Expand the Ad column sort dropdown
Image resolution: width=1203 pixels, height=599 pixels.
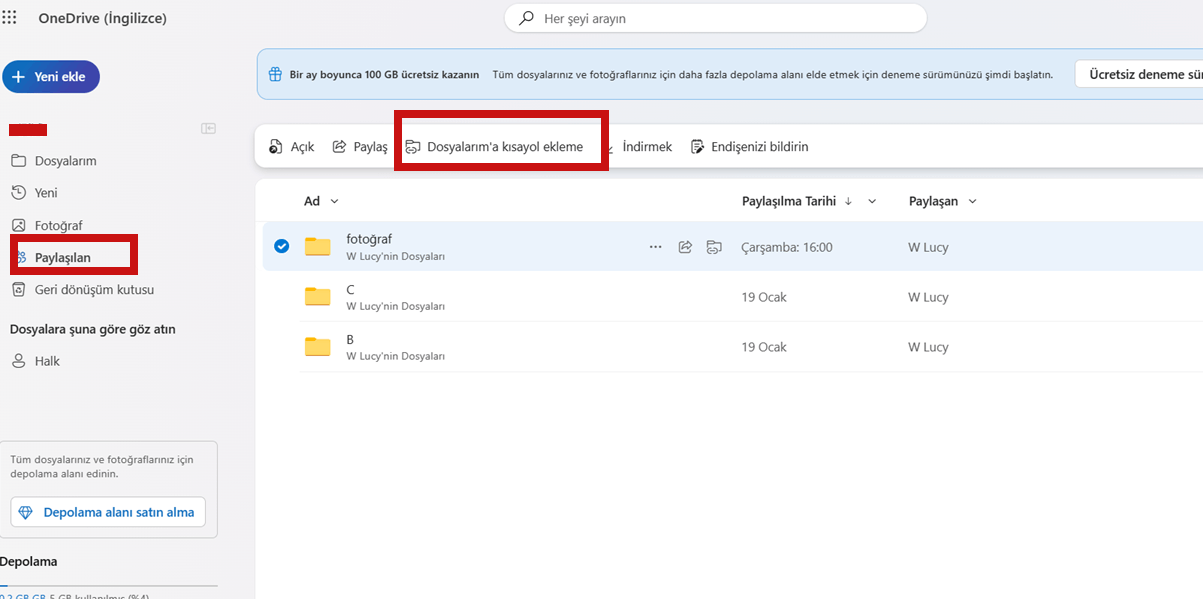pos(335,201)
